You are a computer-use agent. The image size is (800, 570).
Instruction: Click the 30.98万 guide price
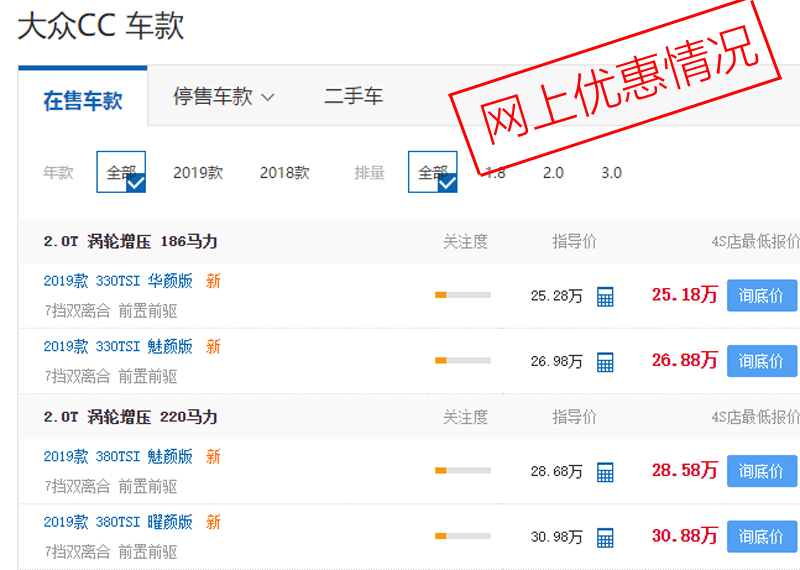click(556, 537)
